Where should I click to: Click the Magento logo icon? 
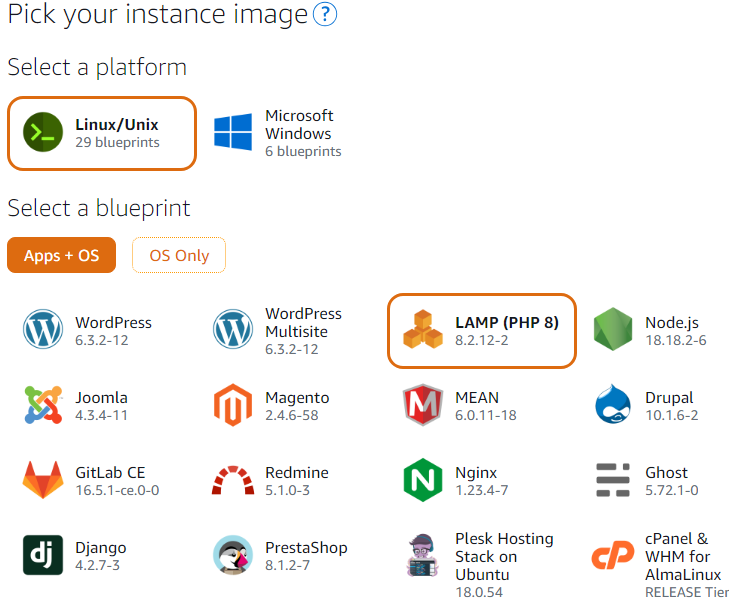[x=233, y=405]
